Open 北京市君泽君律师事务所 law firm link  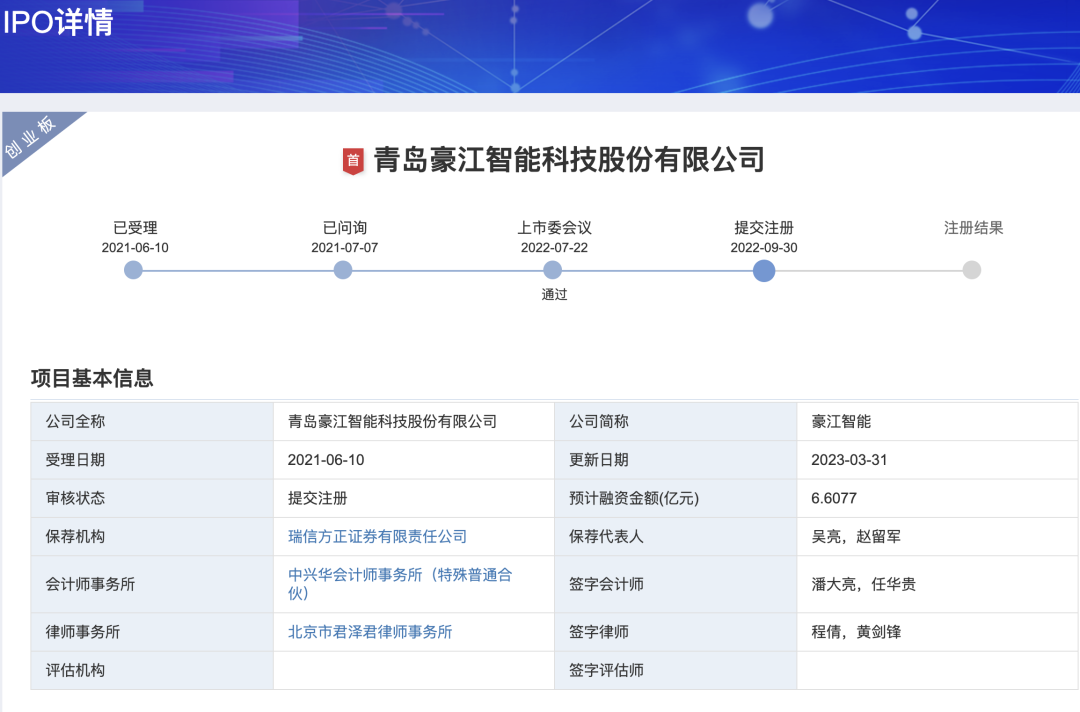pyautogui.click(x=370, y=632)
